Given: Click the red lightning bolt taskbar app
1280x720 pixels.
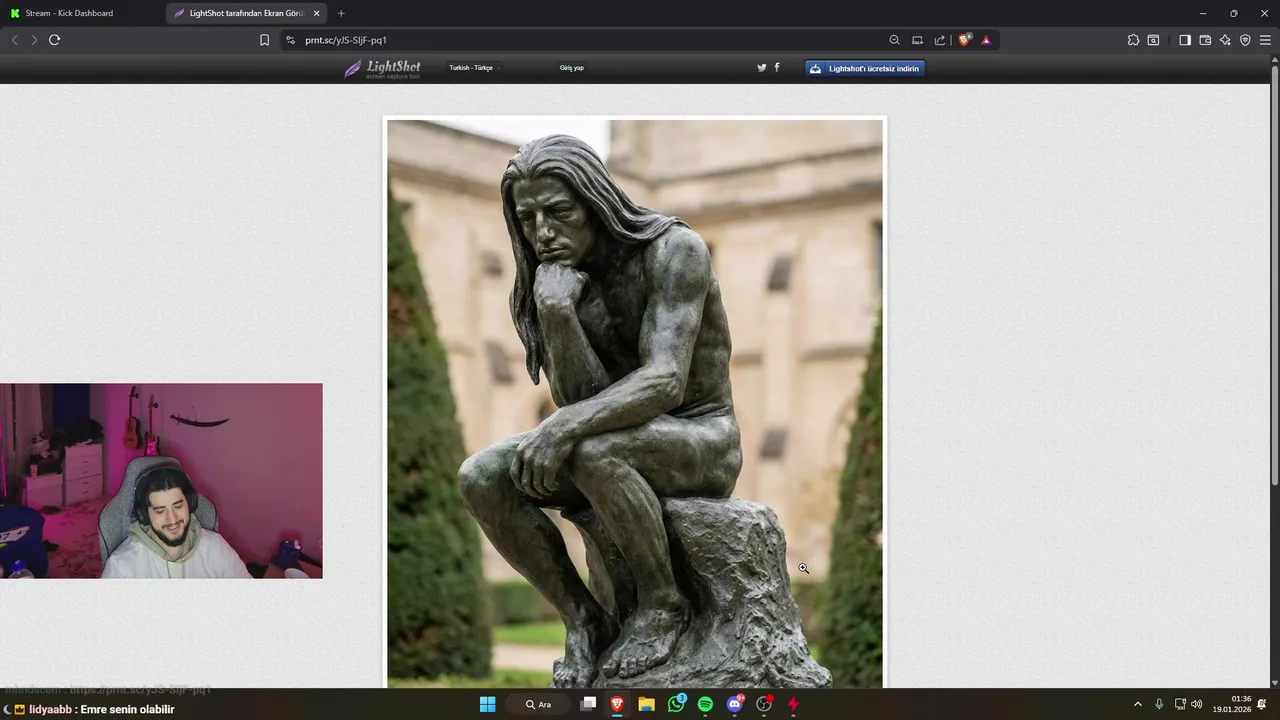Looking at the screenshot, I should coord(793,704).
